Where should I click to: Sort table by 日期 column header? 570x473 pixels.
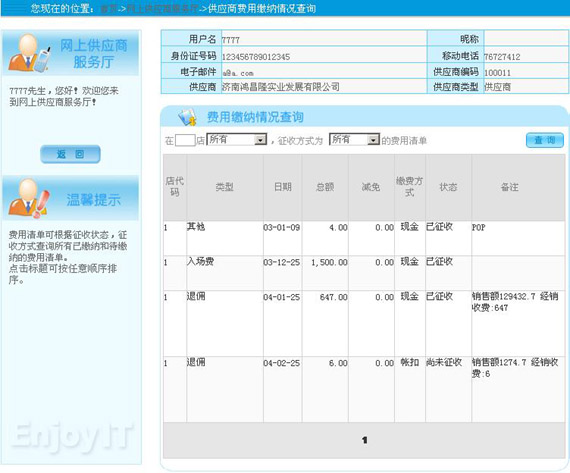click(282, 187)
